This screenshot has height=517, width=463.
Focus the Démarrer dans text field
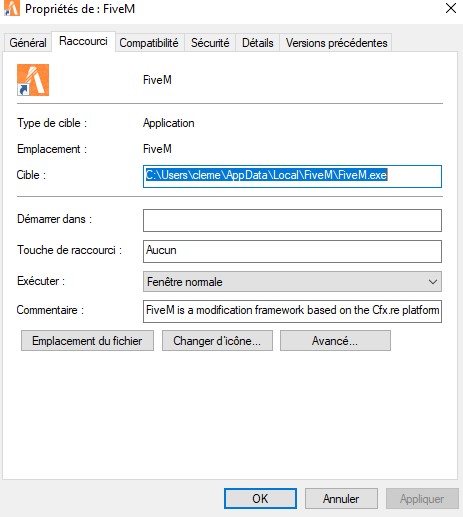point(292,220)
